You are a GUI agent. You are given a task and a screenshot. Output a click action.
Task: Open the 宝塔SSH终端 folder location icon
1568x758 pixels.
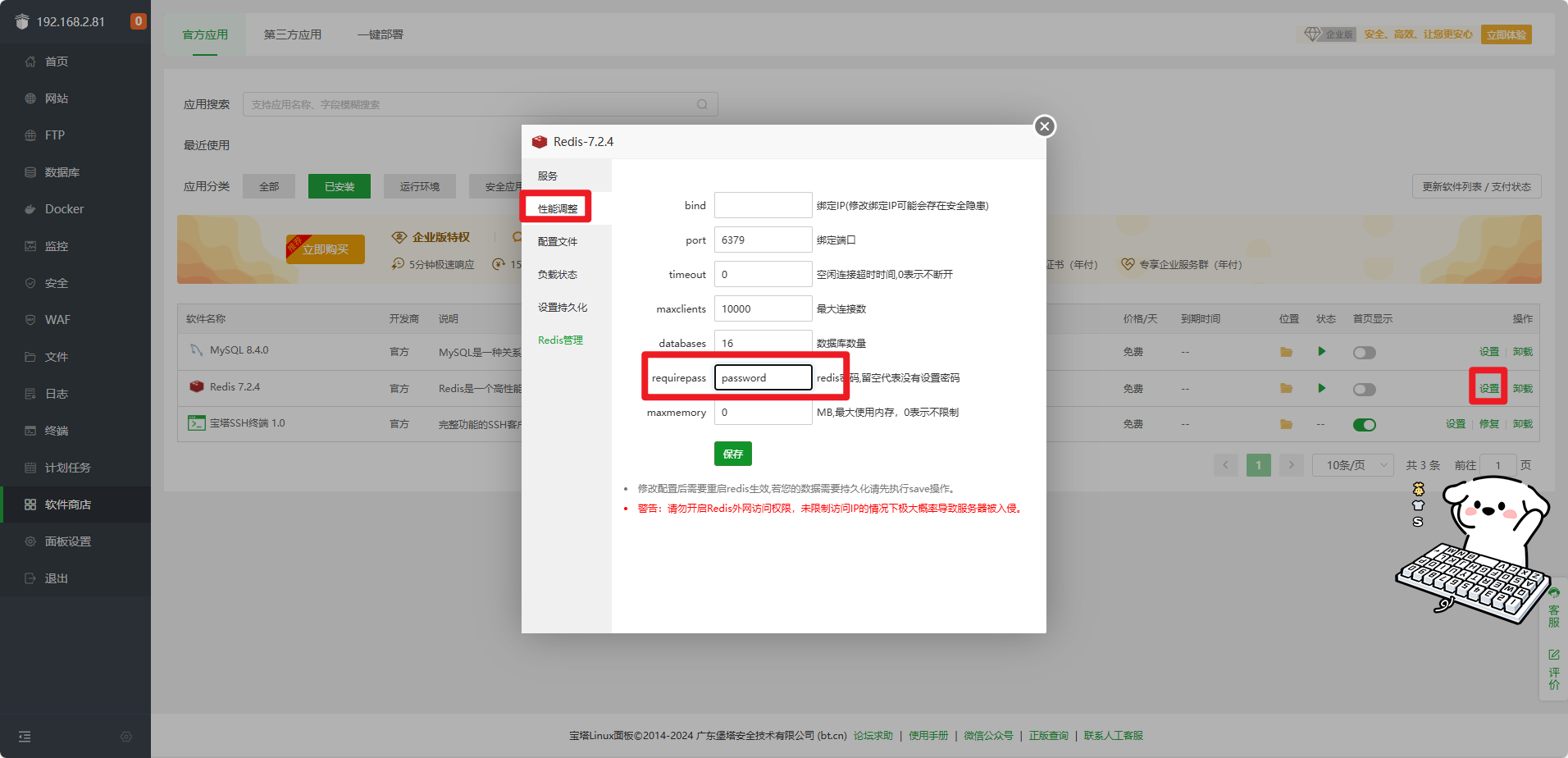pos(1286,424)
